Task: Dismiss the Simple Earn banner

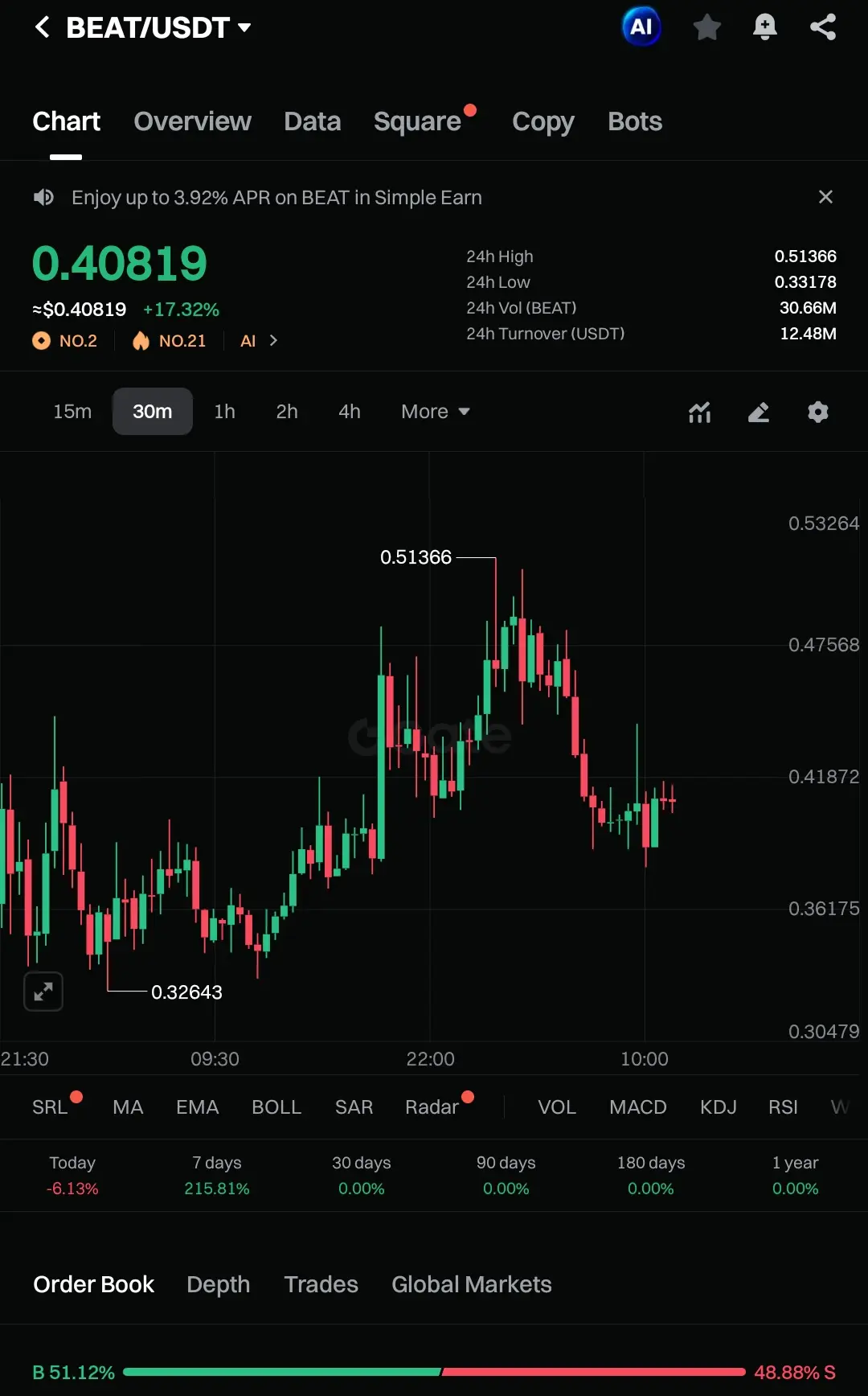Action: (825, 197)
